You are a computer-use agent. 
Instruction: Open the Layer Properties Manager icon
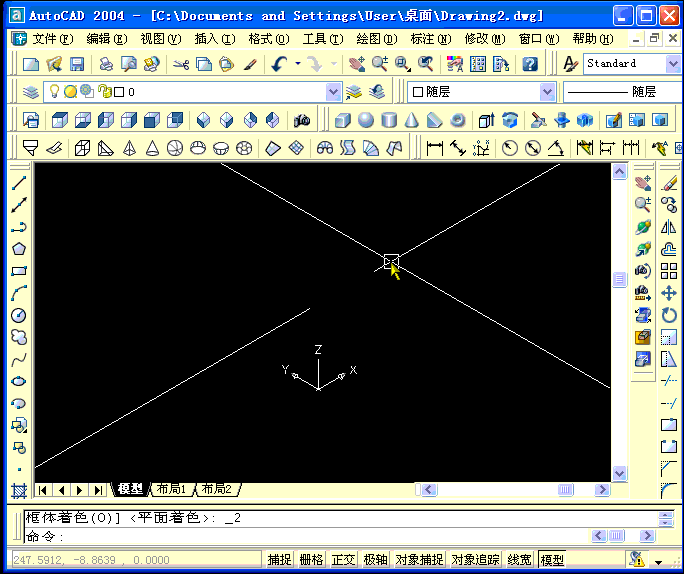[x=31, y=92]
